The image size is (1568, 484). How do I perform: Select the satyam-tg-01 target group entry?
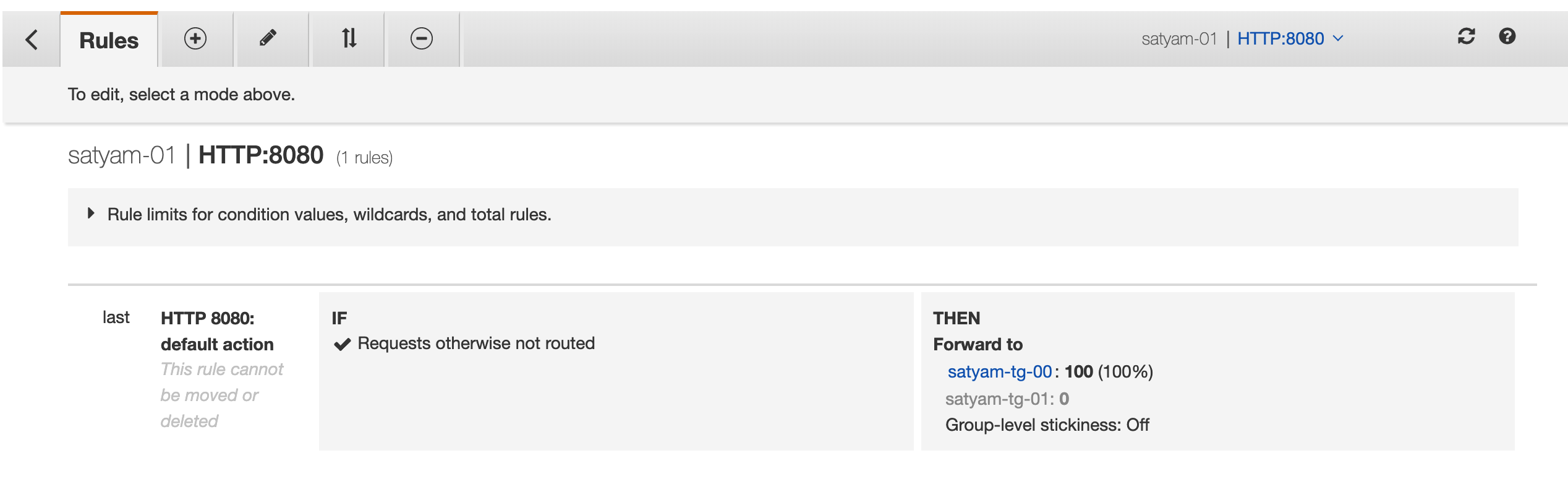click(999, 399)
